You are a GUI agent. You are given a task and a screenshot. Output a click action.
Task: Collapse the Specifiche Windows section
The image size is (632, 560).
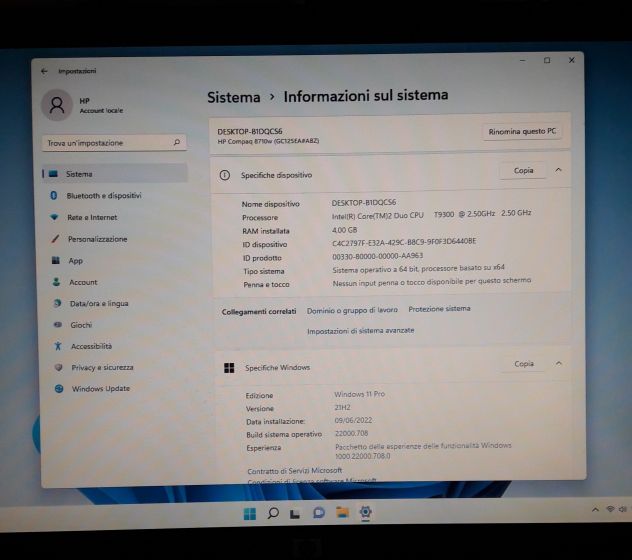pyautogui.click(x=559, y=363)
